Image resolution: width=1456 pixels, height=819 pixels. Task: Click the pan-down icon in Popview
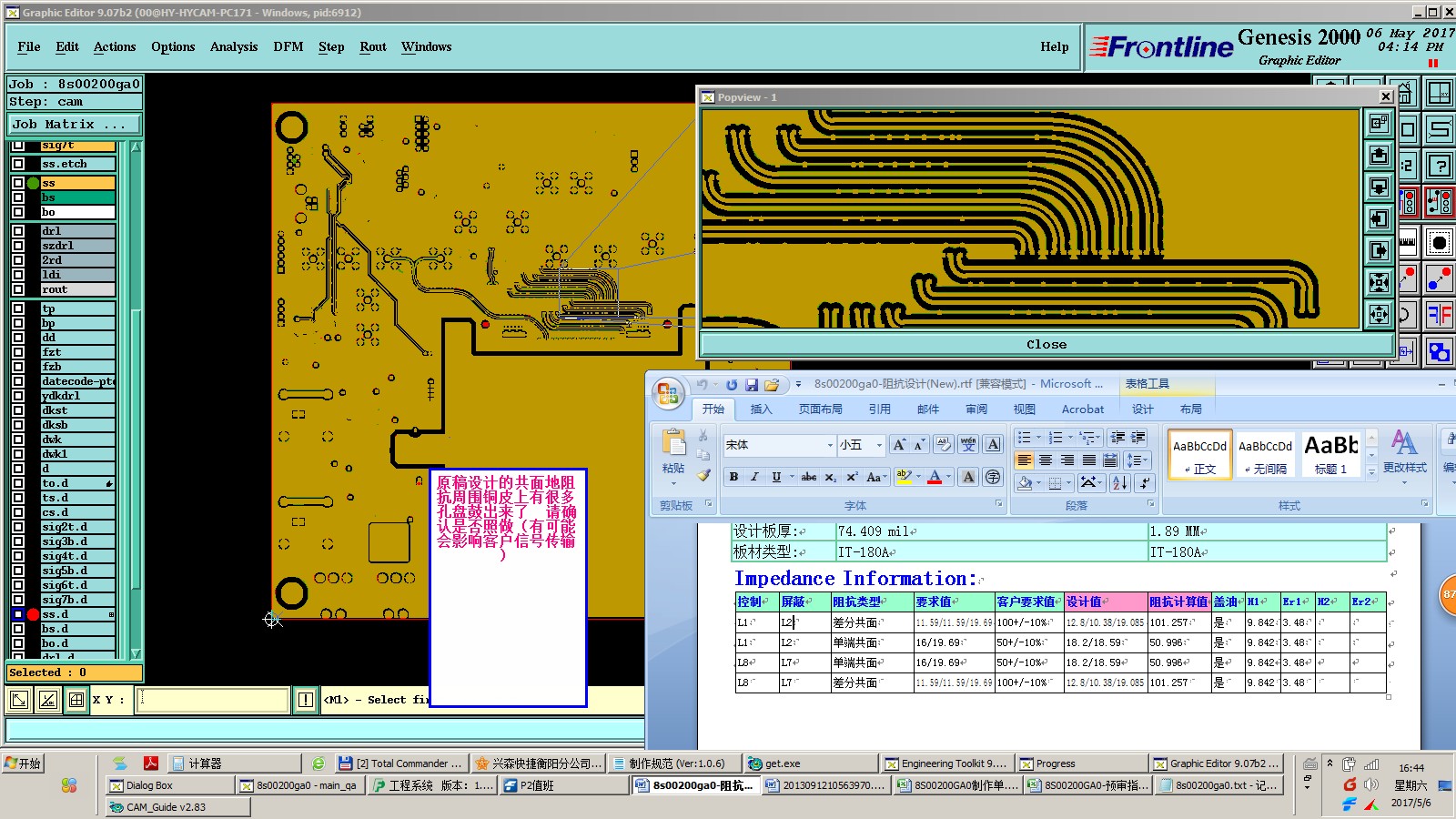coord(1379,187)
